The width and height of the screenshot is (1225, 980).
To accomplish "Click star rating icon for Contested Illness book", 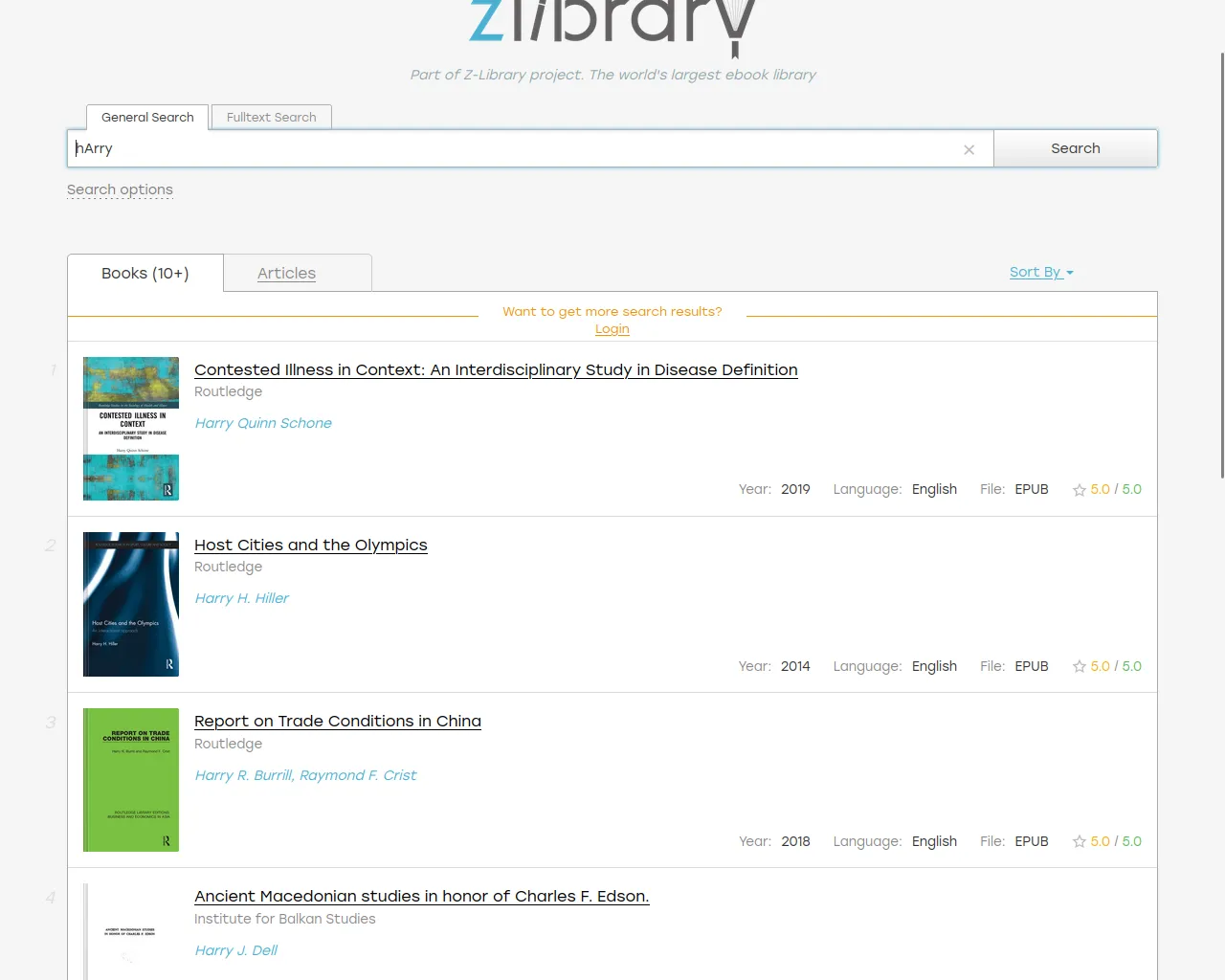I will coord(1079,490).
